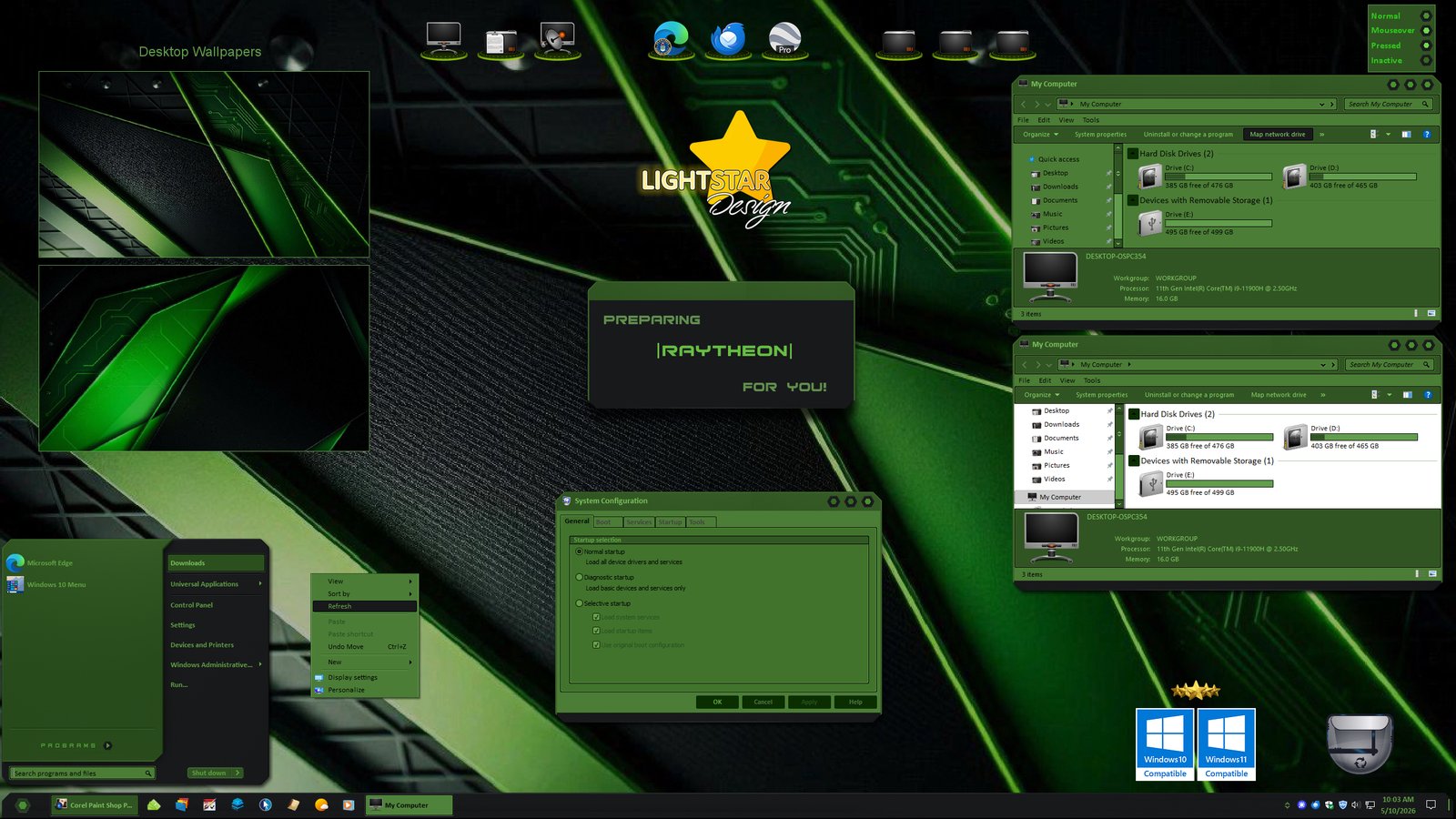The height and width of the screenshot is (819, 1456).
Task: Click OK in System Configuration
Action: 717,702
